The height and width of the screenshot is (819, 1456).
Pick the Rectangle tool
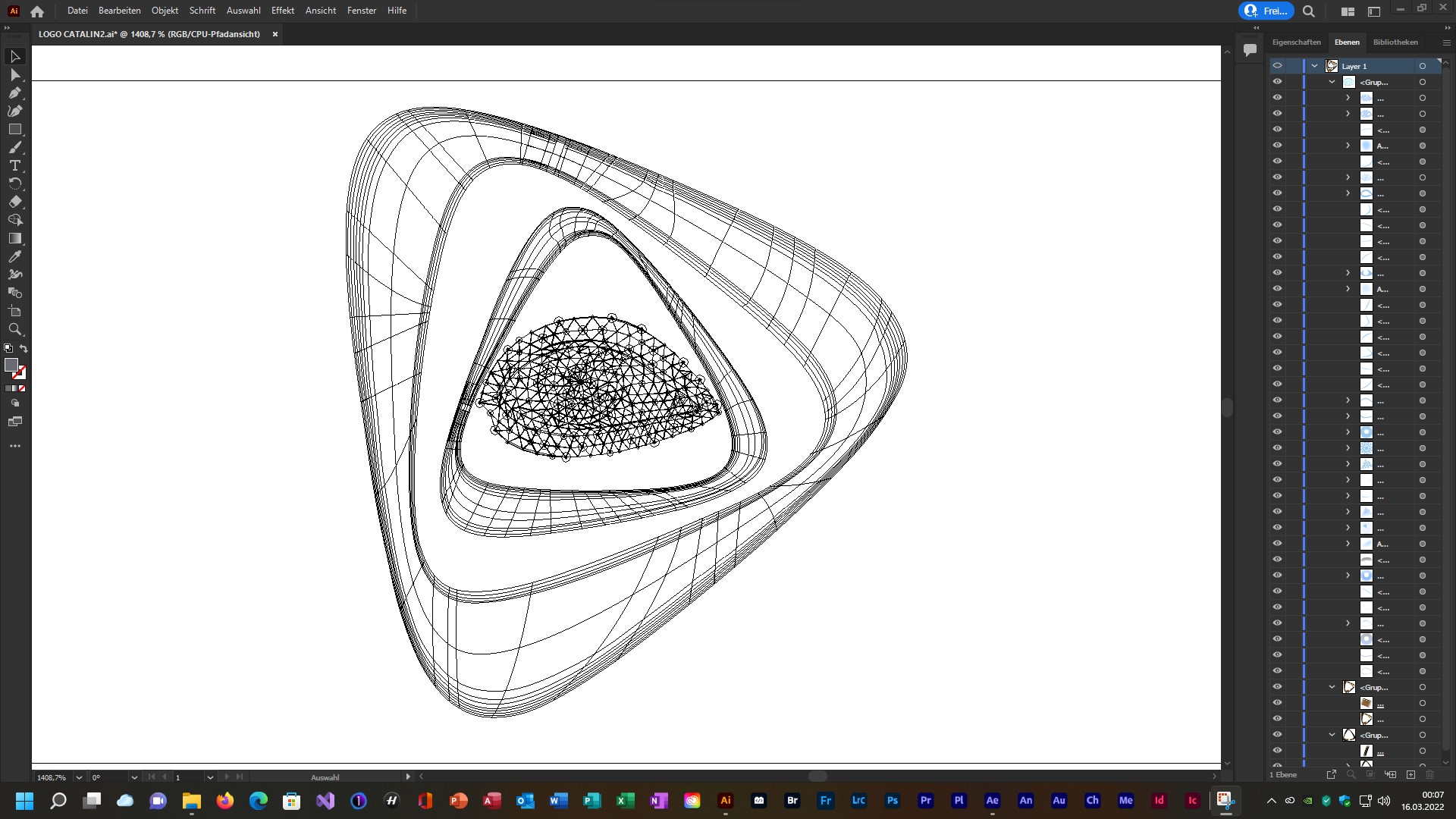tap(14, 130)
